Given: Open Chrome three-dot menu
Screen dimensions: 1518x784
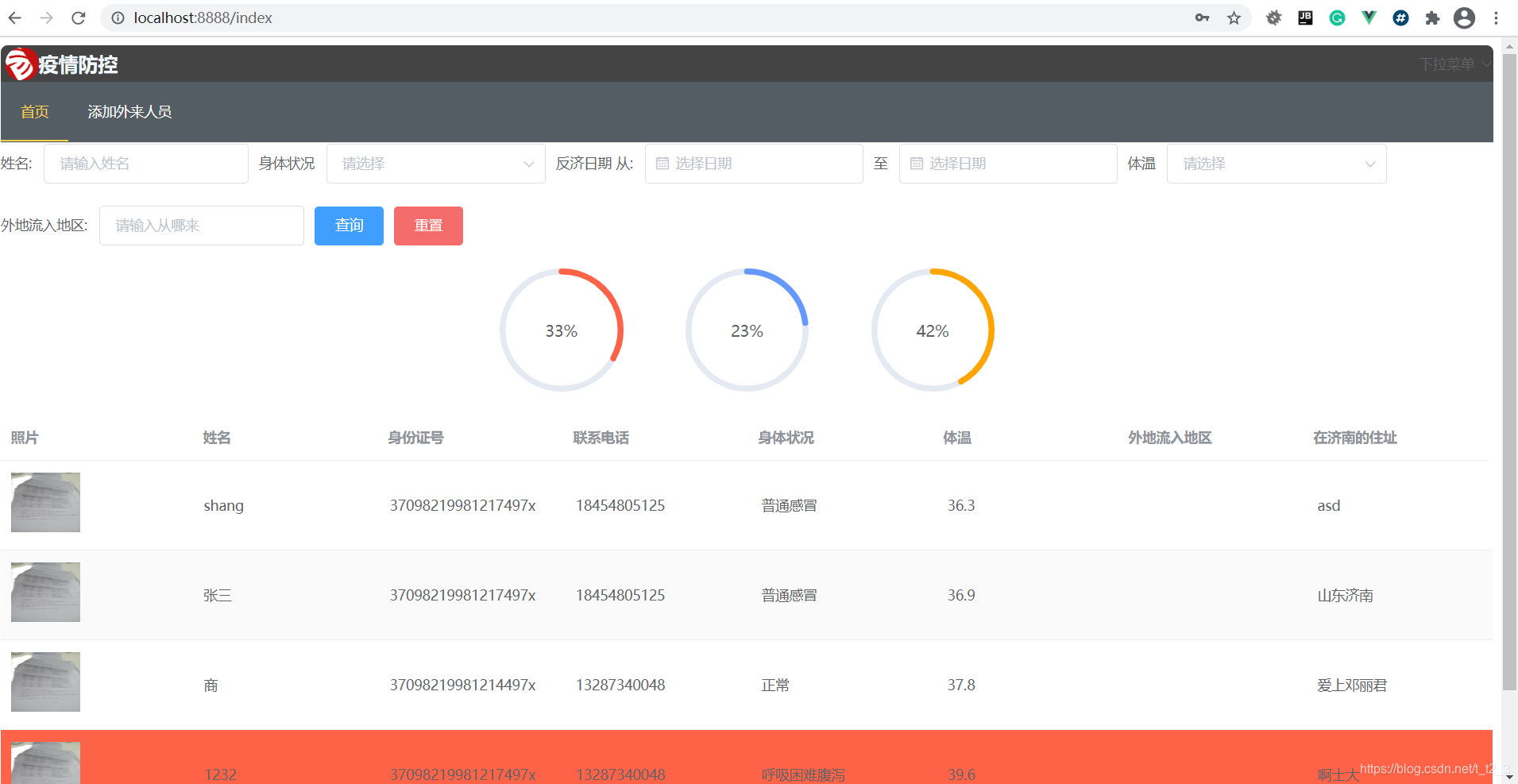Looking at the screenshot, I should [1496, 17].
